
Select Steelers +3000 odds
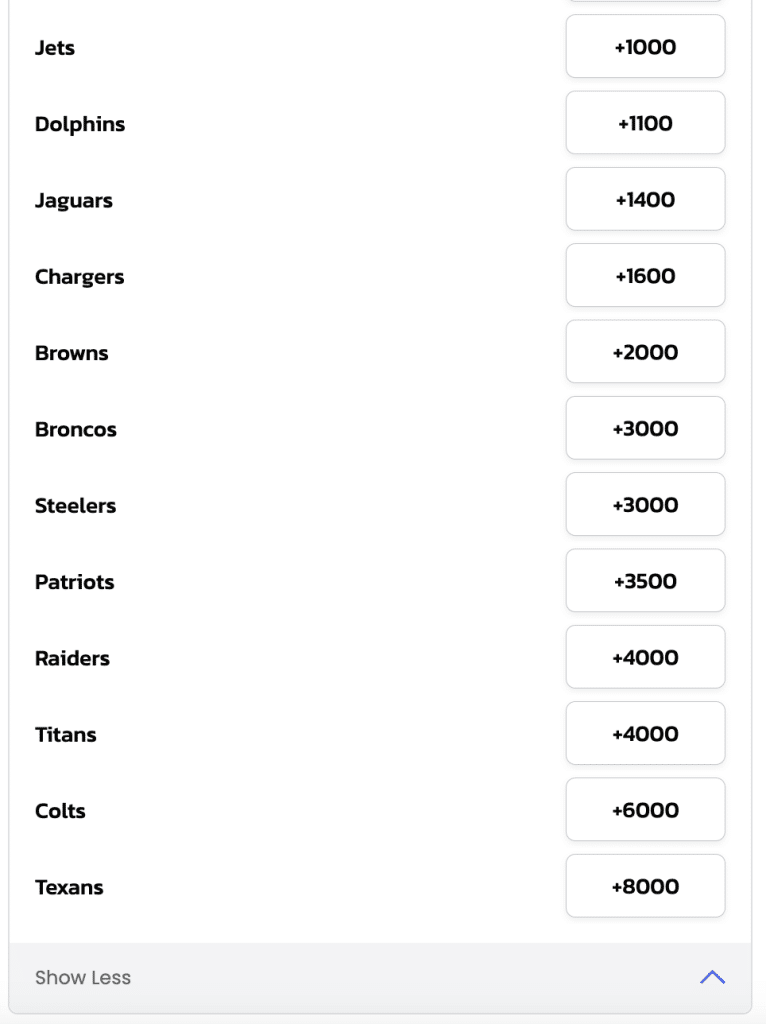pos(645,505)
